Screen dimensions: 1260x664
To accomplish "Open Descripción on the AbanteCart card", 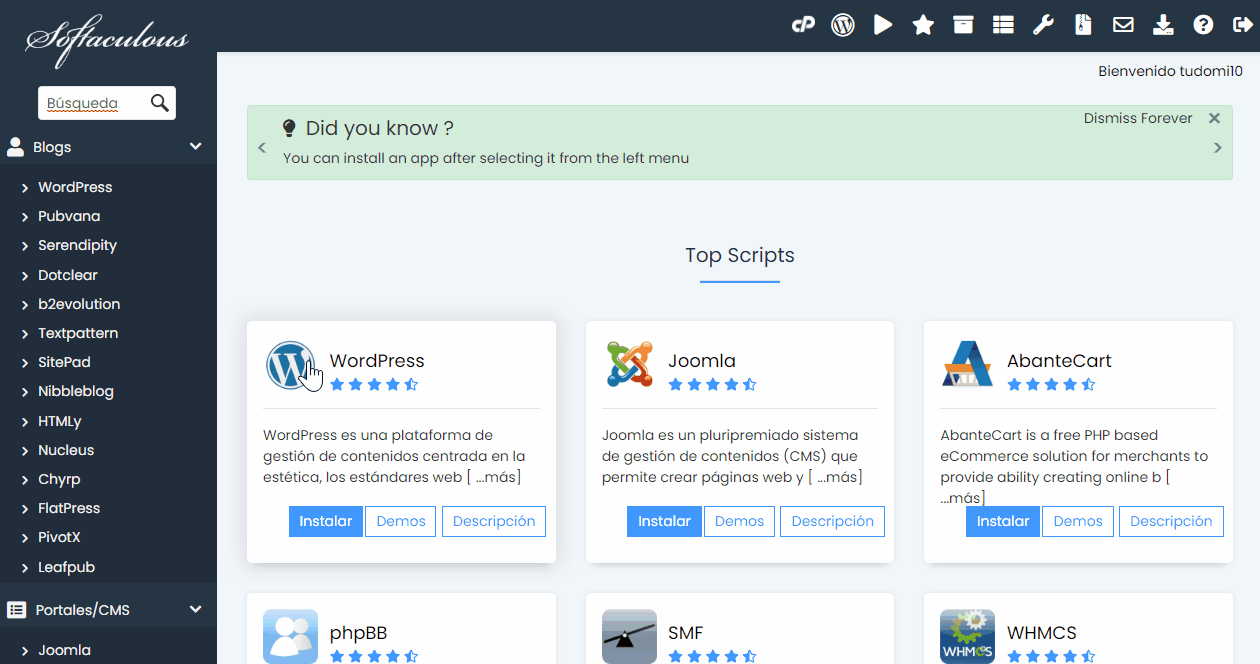I will pos(1171,521).
